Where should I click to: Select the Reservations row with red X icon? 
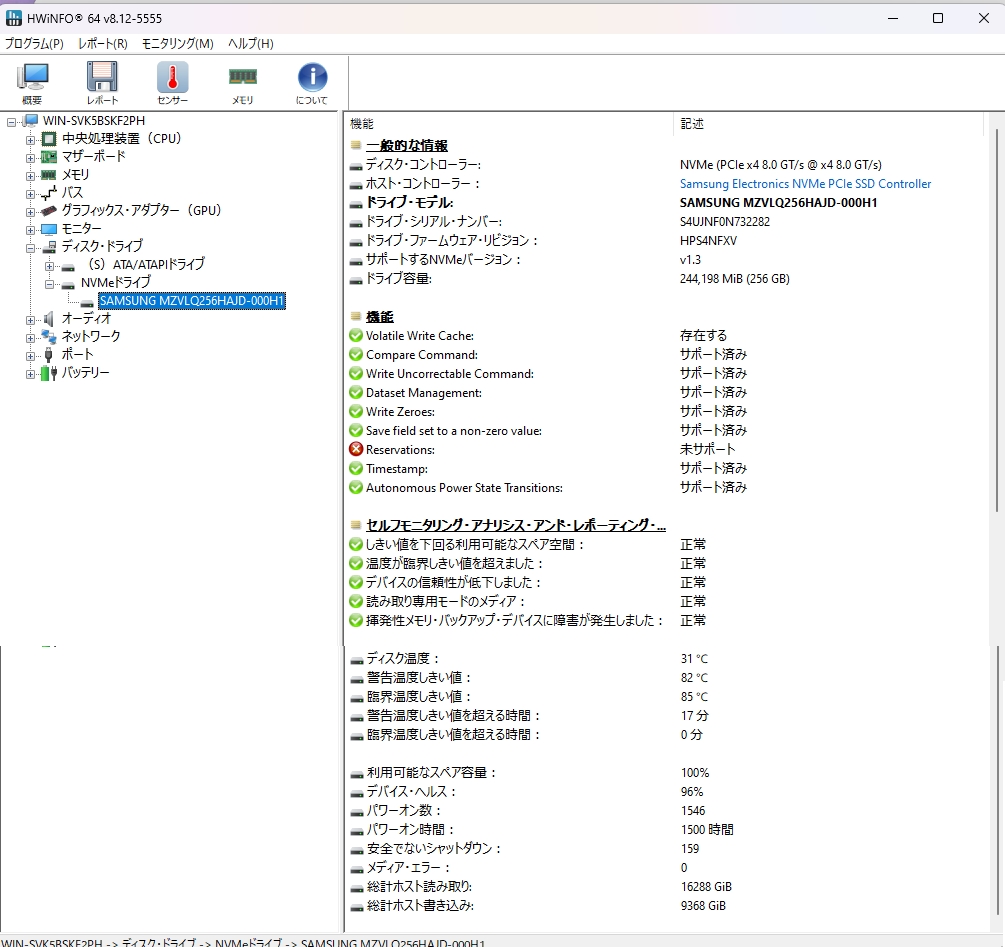click(400, 450)
